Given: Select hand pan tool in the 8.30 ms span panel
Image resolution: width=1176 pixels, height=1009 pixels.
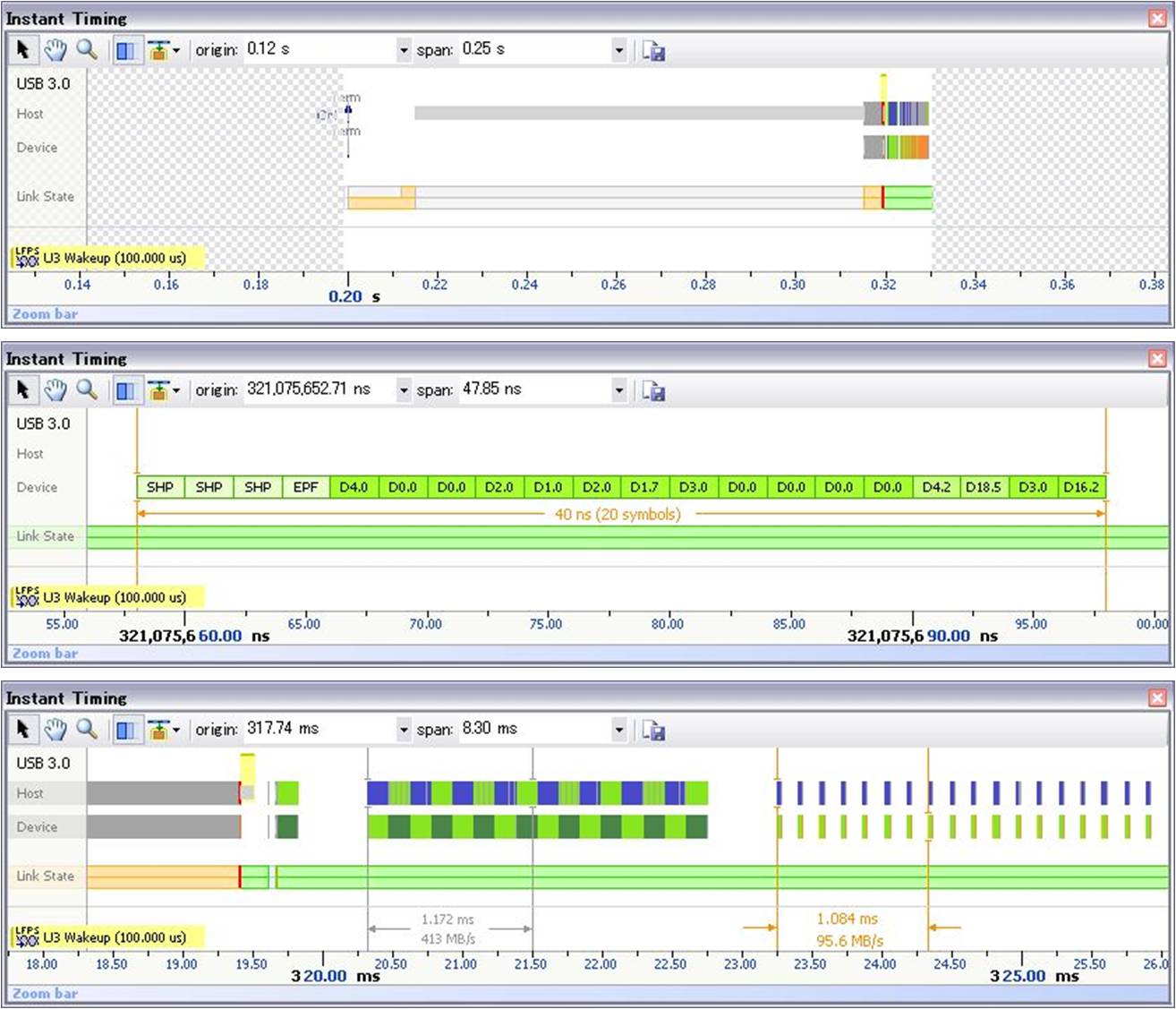Looking at the screenshot, I should 55,730.
